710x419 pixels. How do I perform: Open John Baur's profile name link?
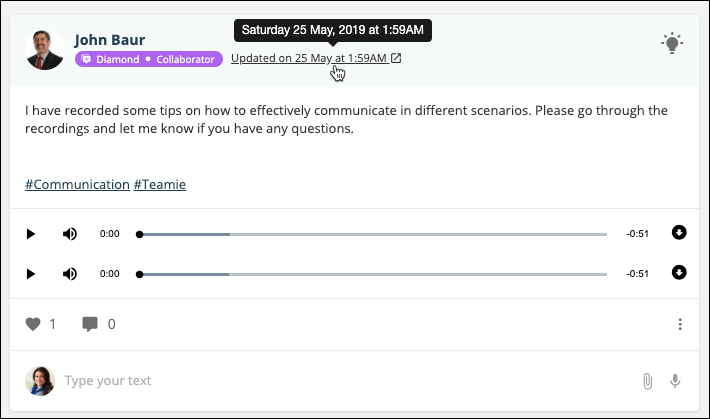pyautogui.click(x=110, y=40)
